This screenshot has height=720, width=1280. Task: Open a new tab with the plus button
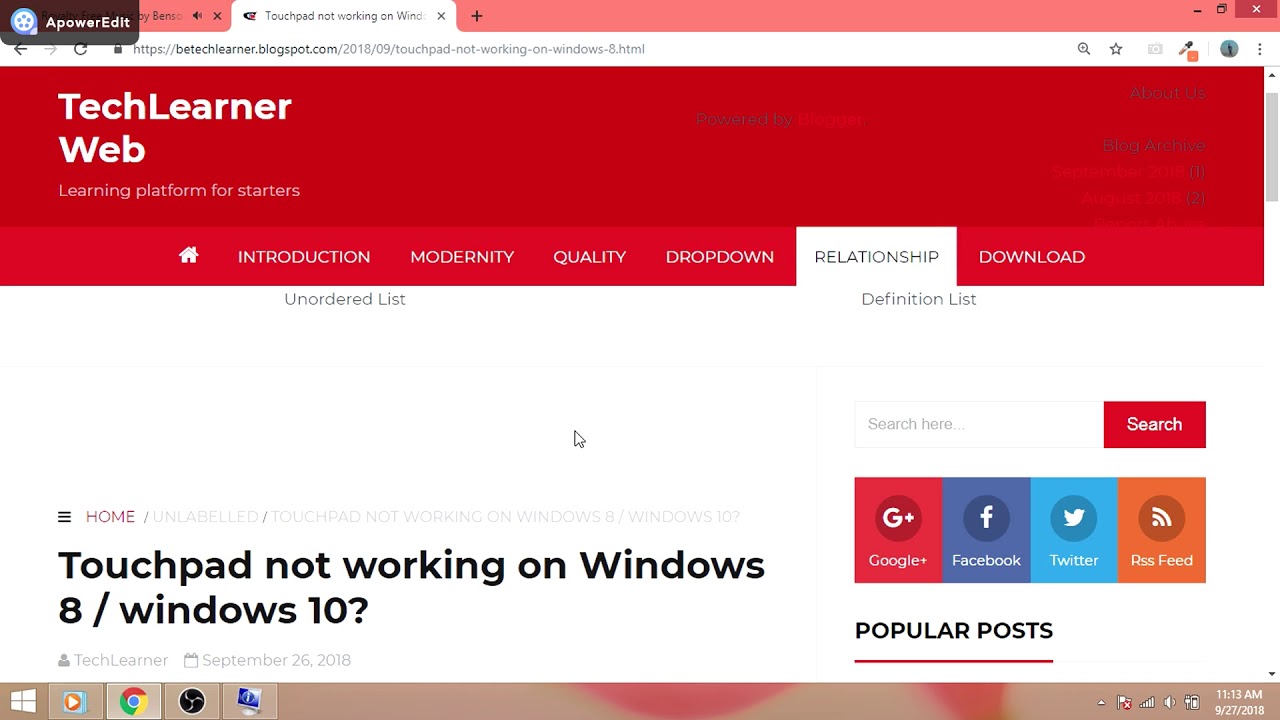477,16
